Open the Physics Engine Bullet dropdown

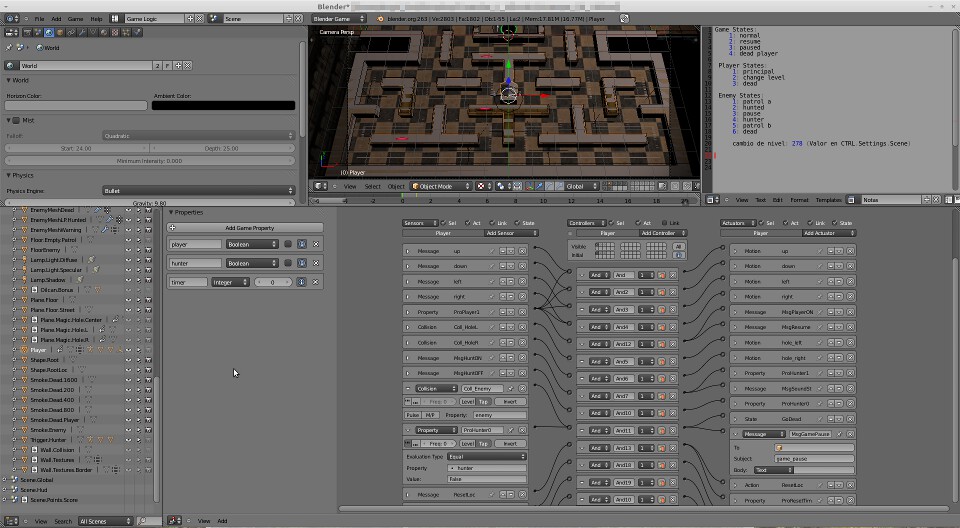pos(198,190)
